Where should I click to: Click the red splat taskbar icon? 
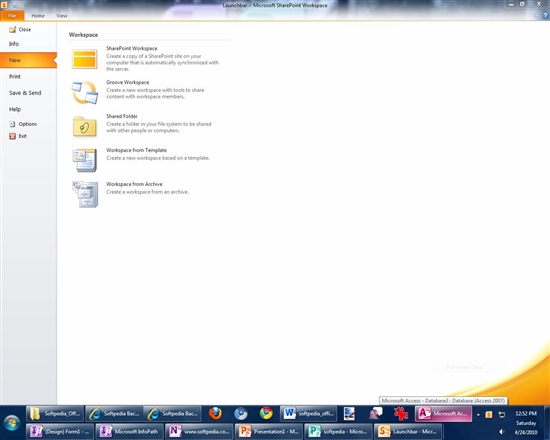coord(401,414)
